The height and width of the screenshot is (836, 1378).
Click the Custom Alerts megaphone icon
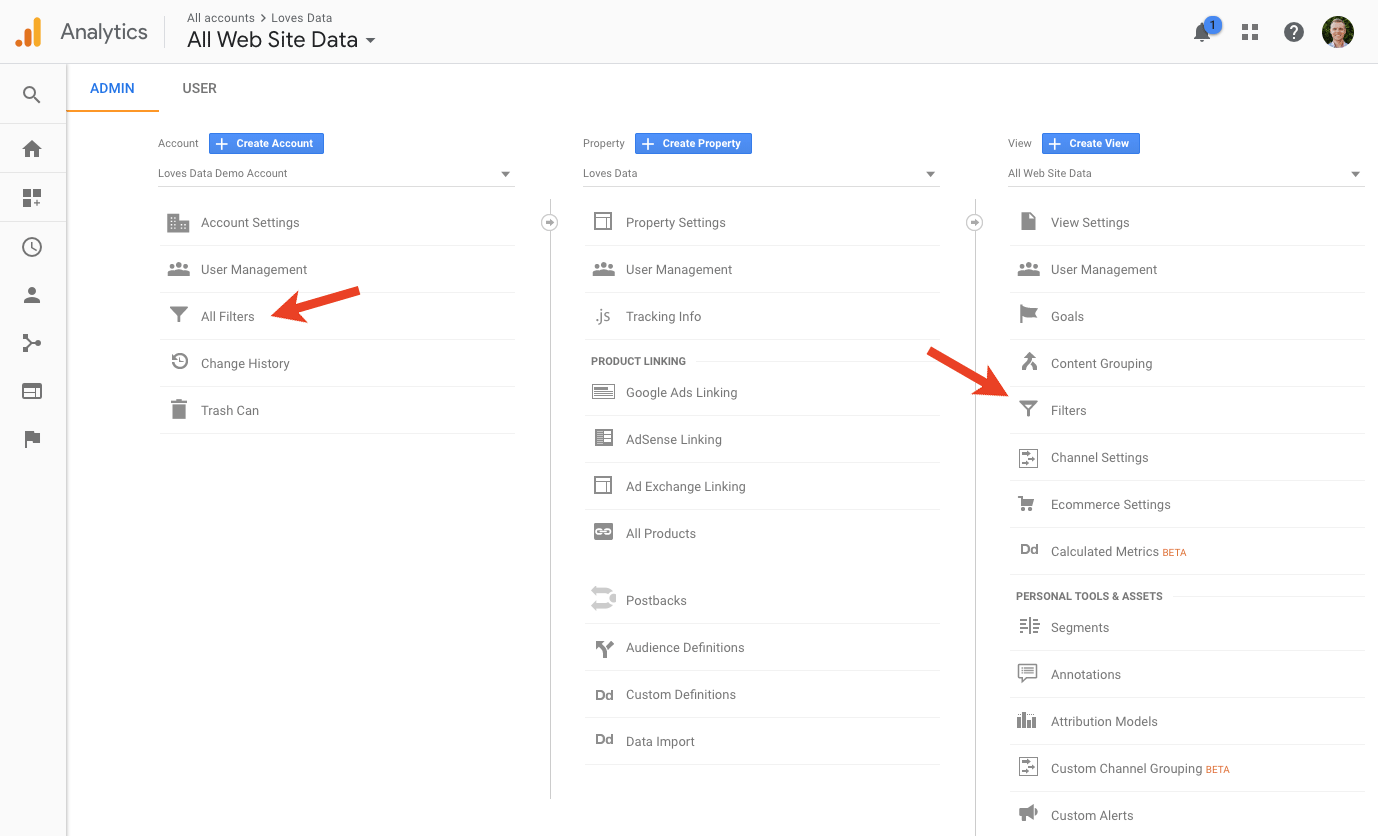[1027, 813]
